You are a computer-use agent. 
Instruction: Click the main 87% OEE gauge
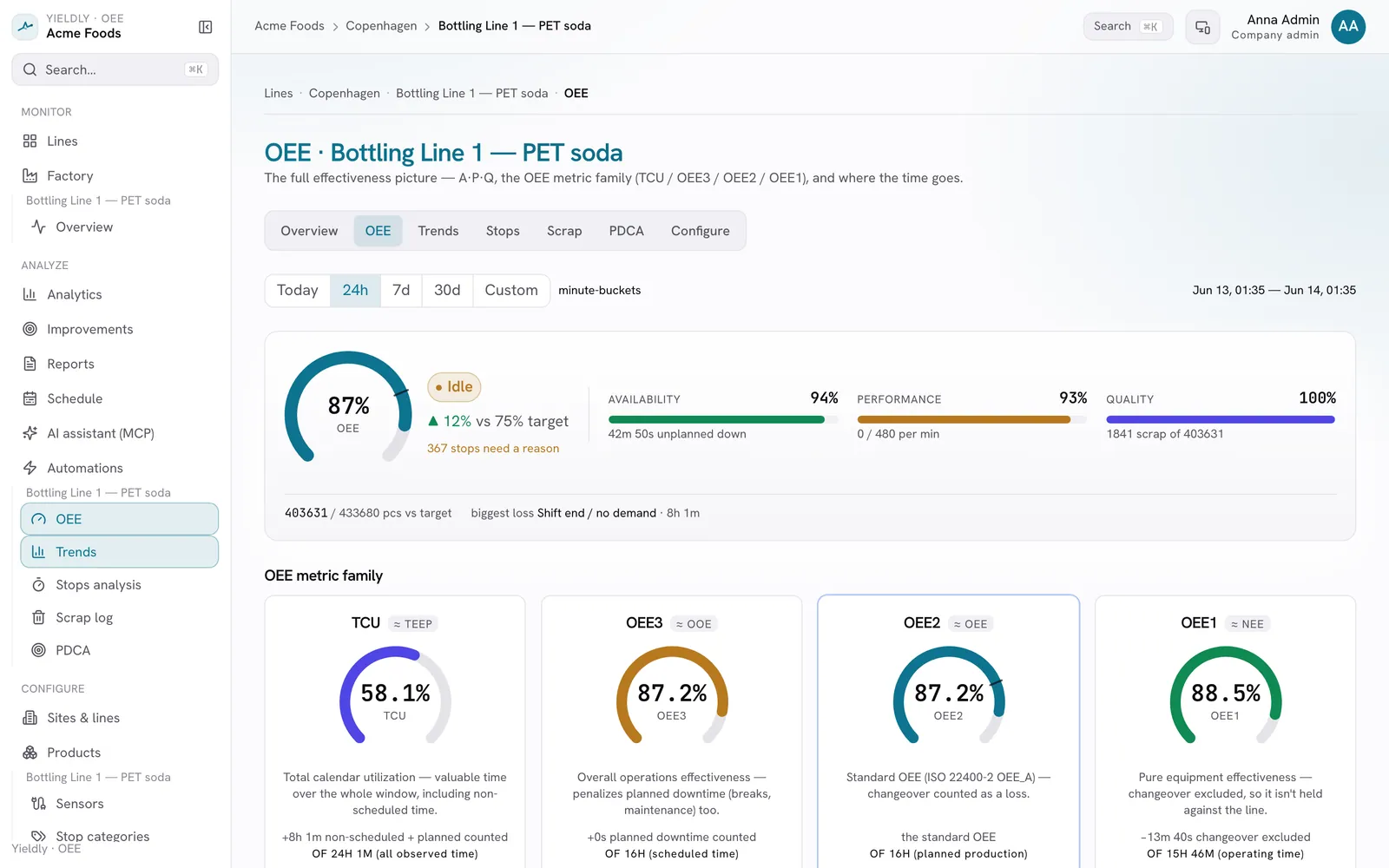point(348,408)
